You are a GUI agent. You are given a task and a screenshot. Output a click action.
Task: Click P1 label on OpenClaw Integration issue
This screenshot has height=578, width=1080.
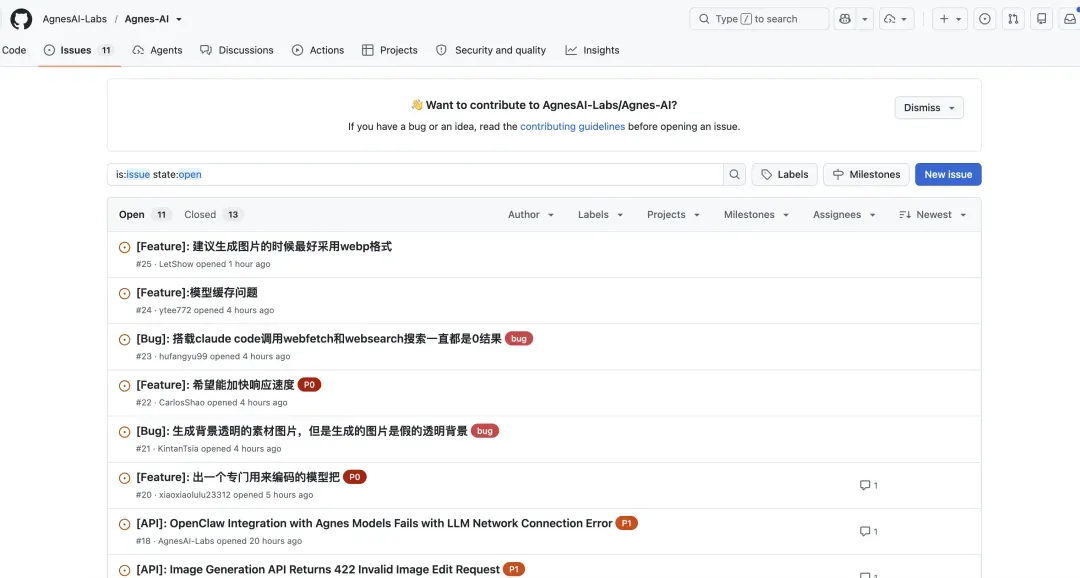(626, 523)
